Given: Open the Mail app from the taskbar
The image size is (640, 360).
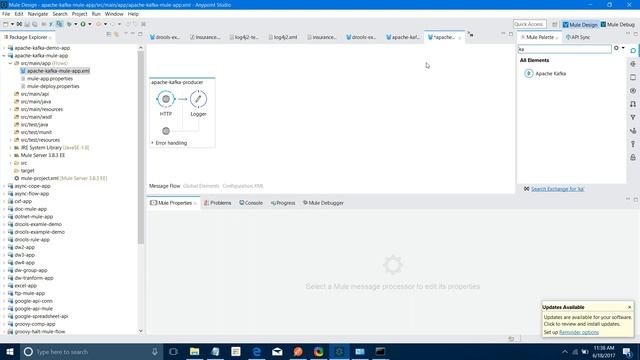Looking at the screenshot, I should [277, 351].
